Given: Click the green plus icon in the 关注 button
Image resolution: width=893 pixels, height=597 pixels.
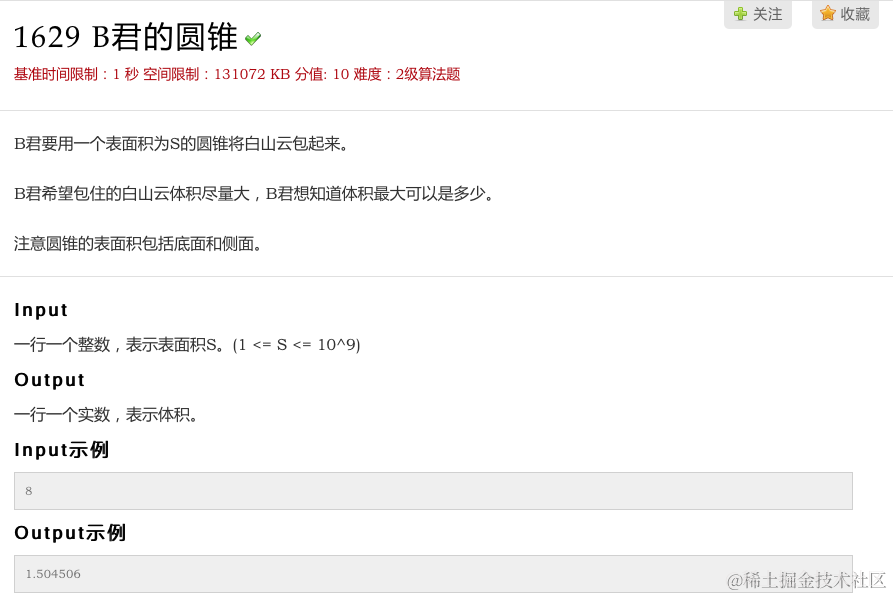Looking at the screenshot, I should 740,14.
